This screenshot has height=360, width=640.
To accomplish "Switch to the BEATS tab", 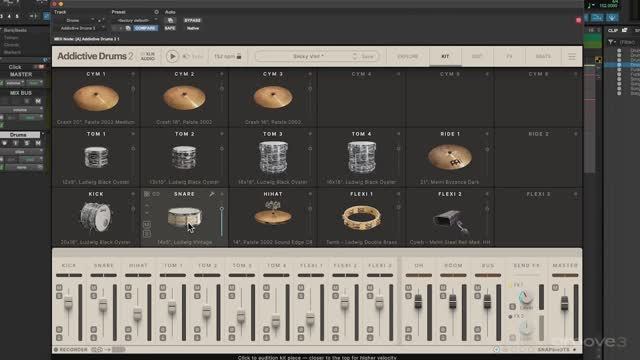I will (x=543, y=56).
